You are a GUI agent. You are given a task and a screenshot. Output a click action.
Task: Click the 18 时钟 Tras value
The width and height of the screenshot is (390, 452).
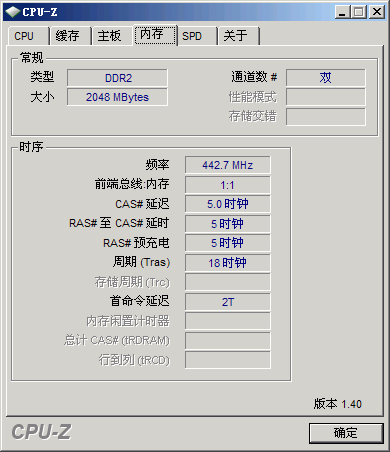tap(228, 263)
